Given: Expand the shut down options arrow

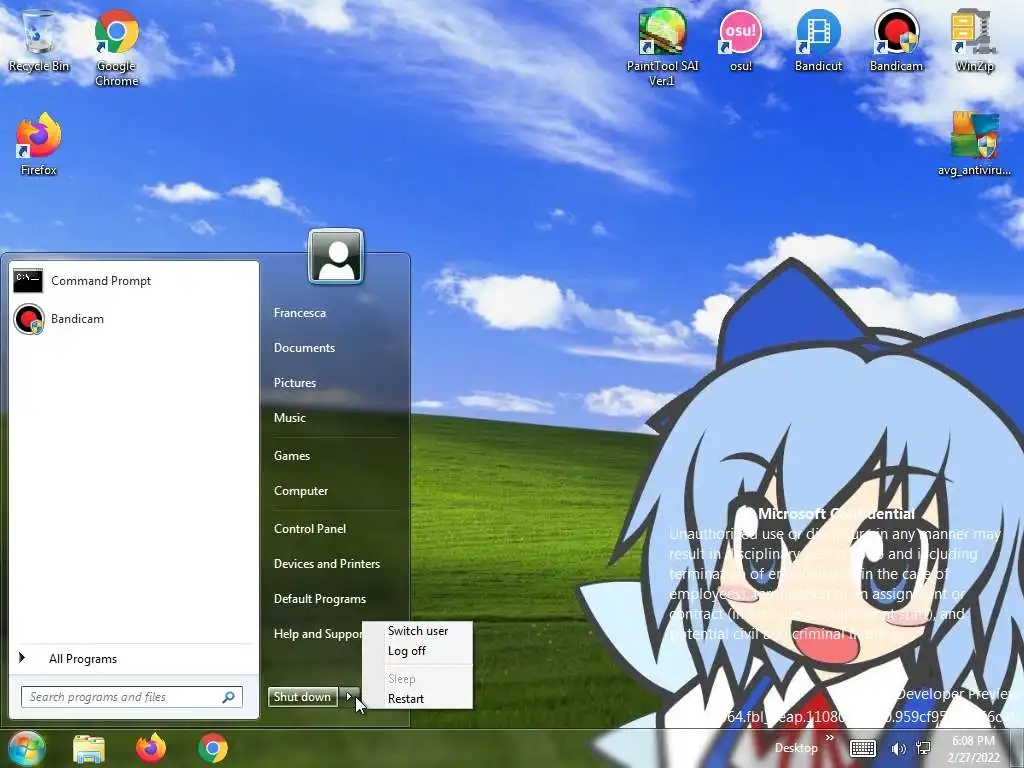Looking at the screenshot, I should pyautogui.click(x=349, y=697).
